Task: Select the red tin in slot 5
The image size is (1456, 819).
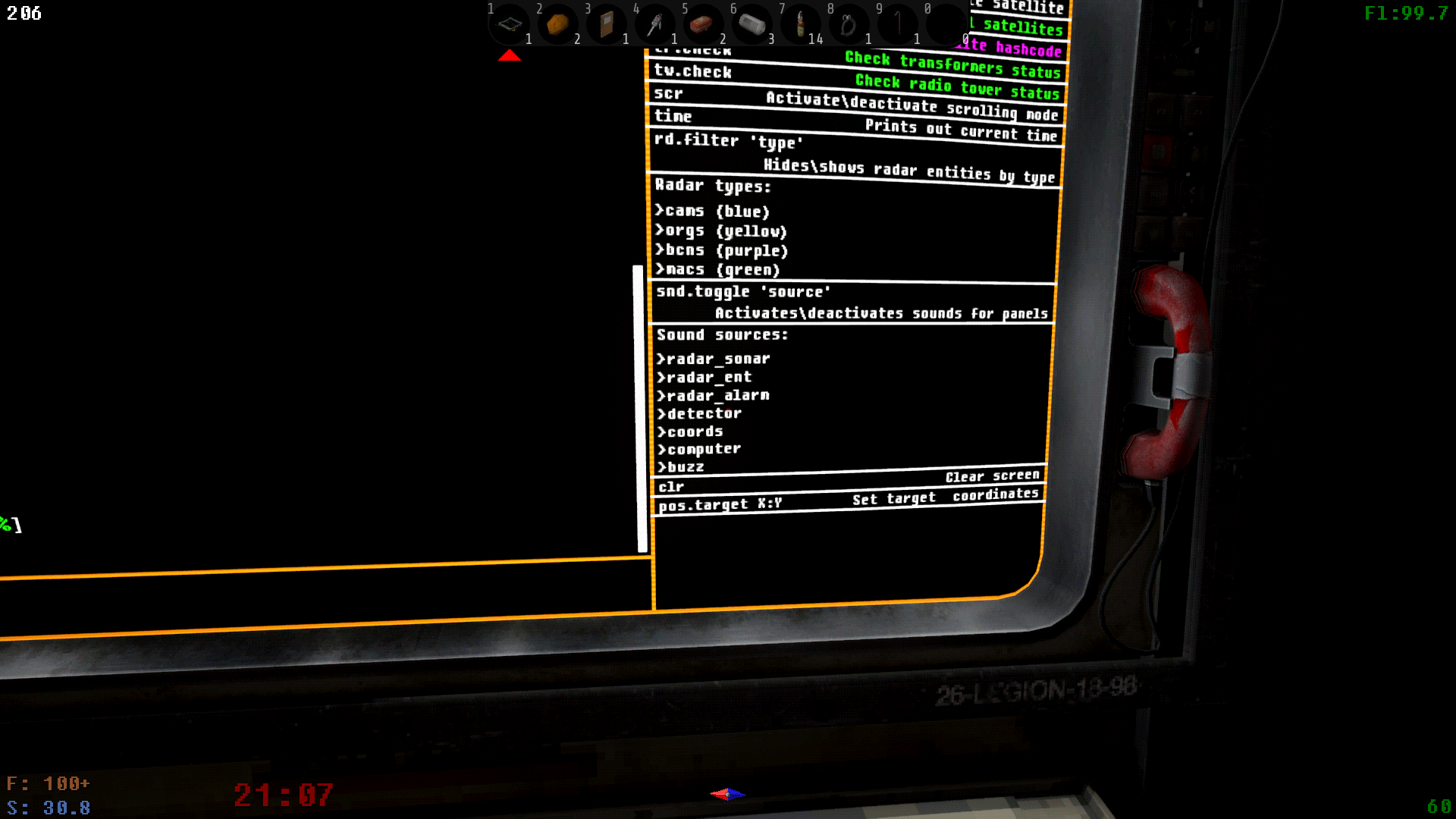Action: point(703,24)
